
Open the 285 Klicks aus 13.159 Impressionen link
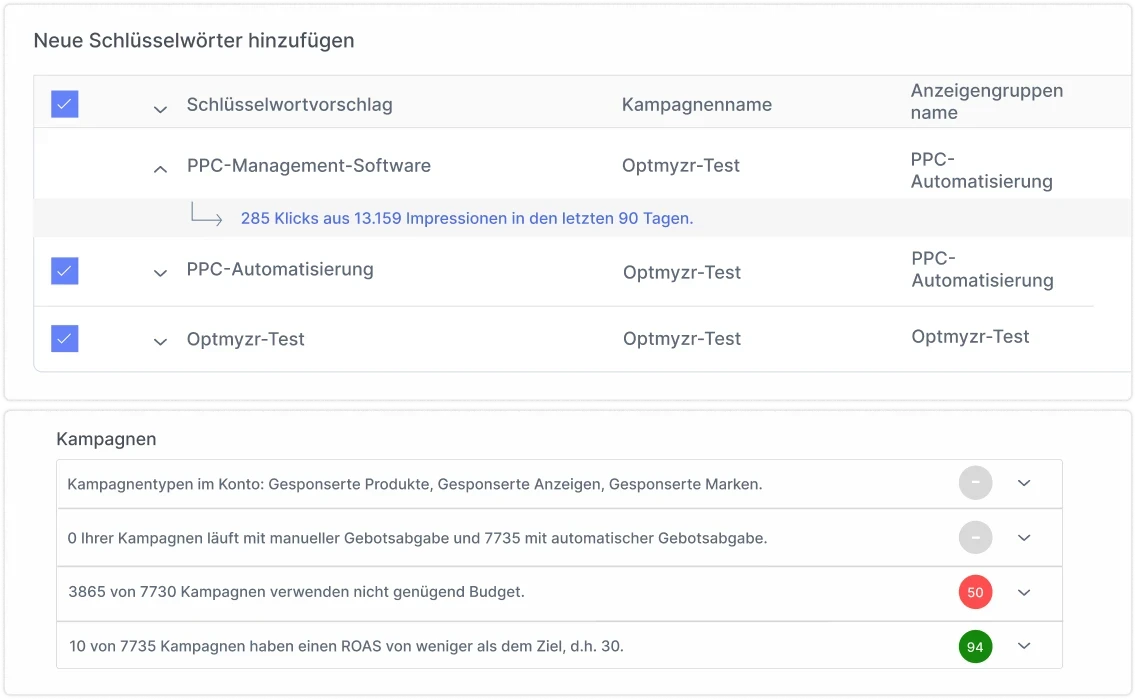(x=467, y=218)
